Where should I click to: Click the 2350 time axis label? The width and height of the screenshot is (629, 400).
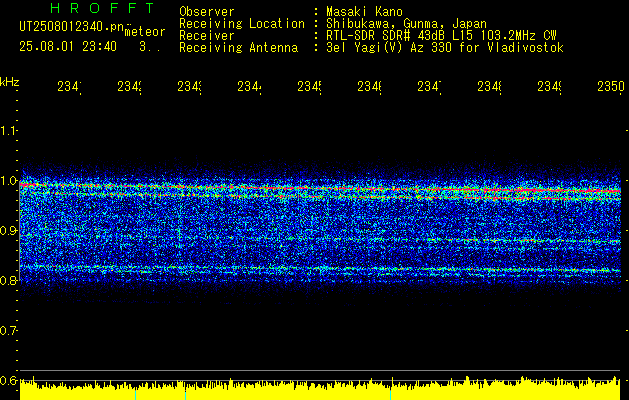[x=611, y=86]
